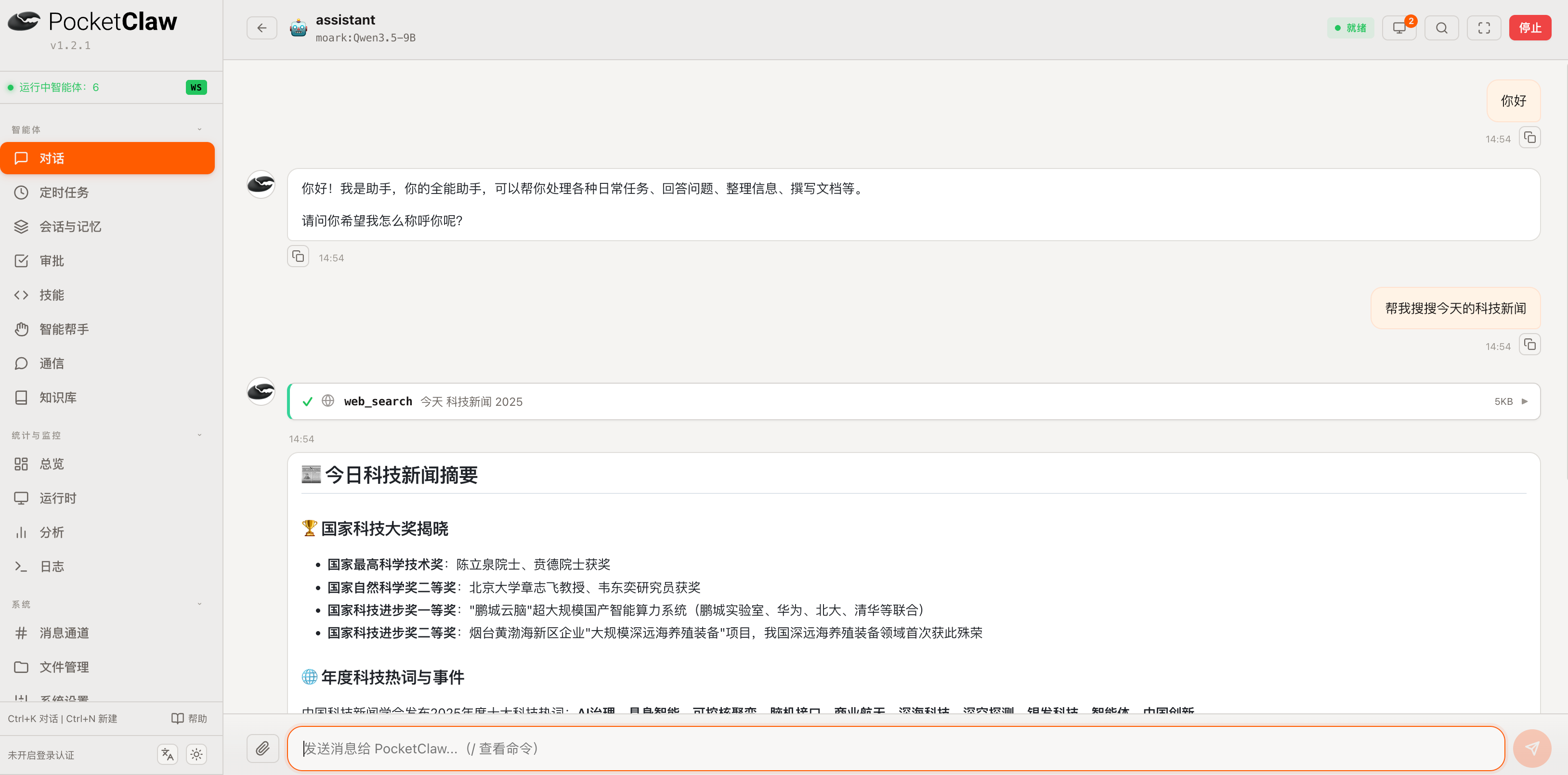1568x775 pixels.
Task: Click the 知识库 book icon
Action: (x=21, y=397)
